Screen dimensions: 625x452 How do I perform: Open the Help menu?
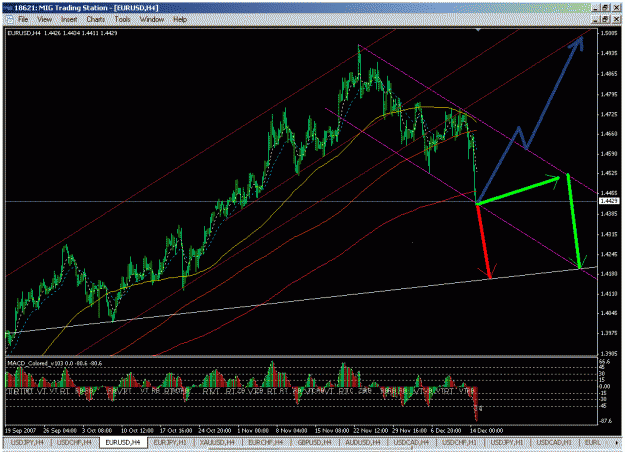180,19
